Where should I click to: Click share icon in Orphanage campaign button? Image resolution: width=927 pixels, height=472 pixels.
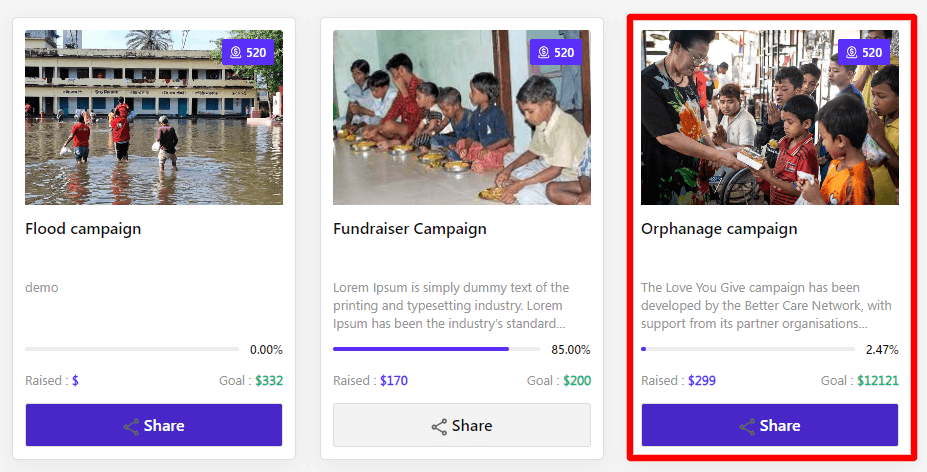click(x=747, y=427)
